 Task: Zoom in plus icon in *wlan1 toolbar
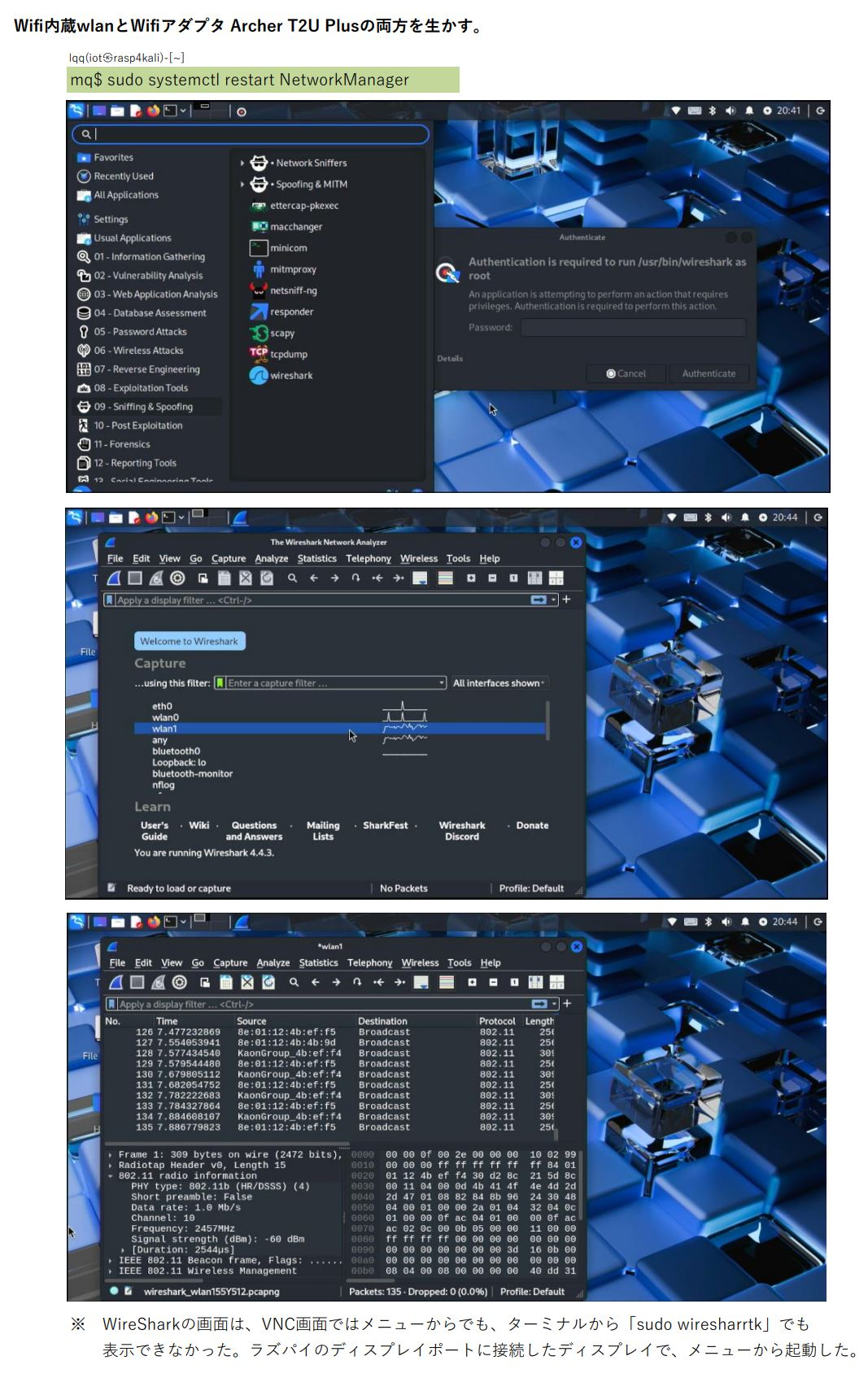[x=472, y=983]
